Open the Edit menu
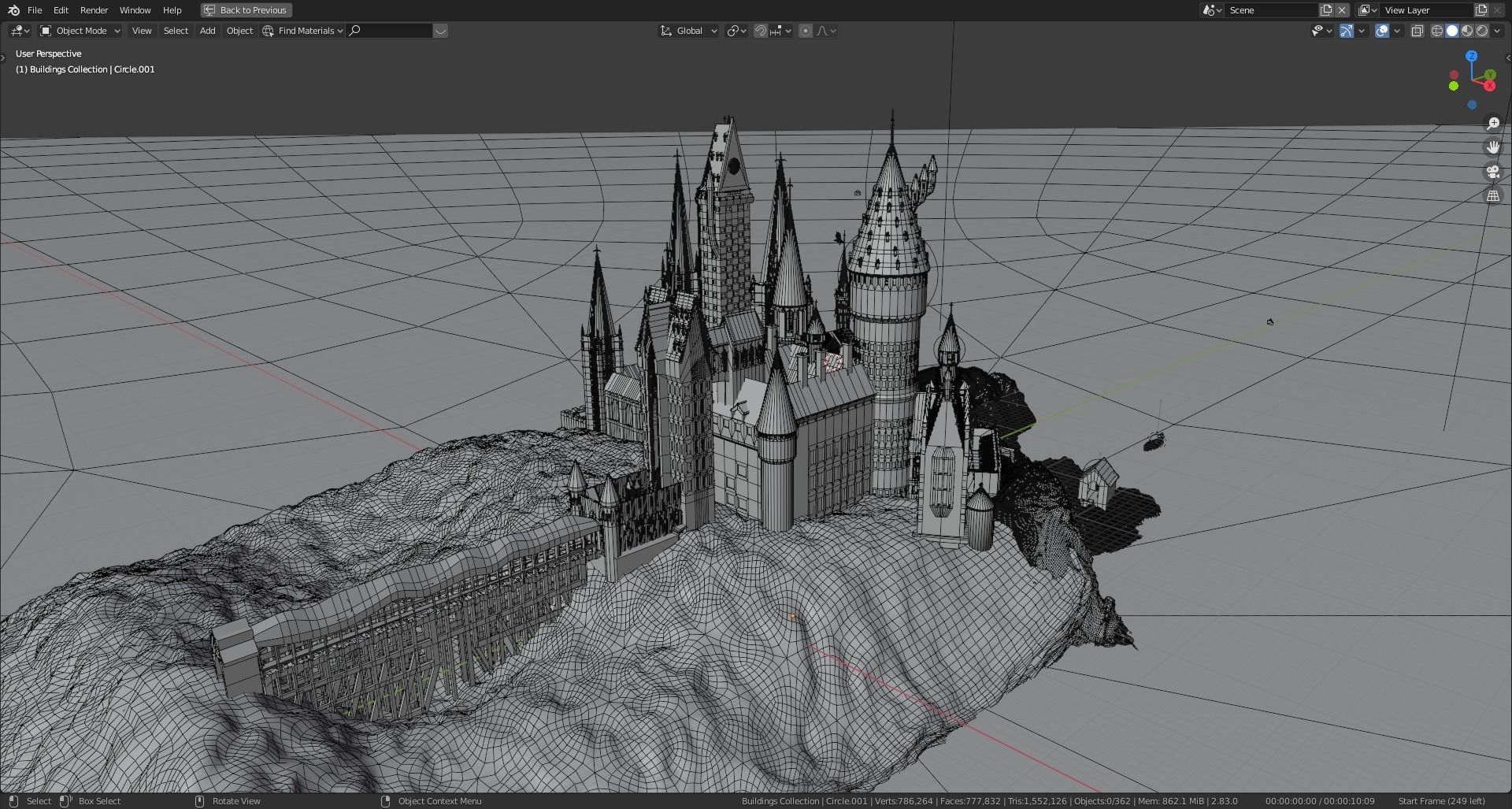The image size is (1512, 809). click(x=61, y=10)
